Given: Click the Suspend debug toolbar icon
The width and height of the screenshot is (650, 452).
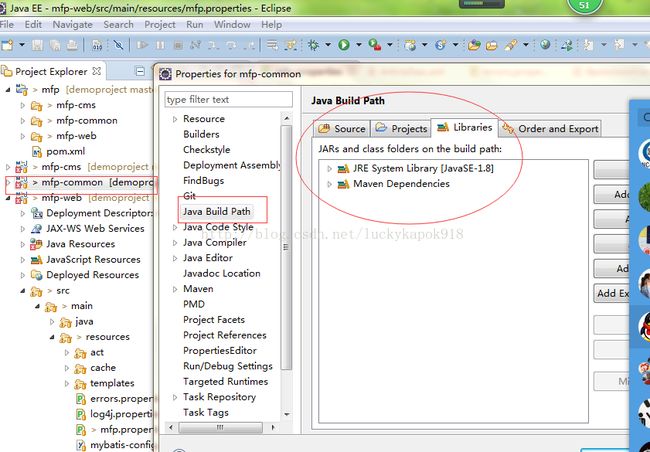Looking at the screenshot, I should (x=160, y=44).
